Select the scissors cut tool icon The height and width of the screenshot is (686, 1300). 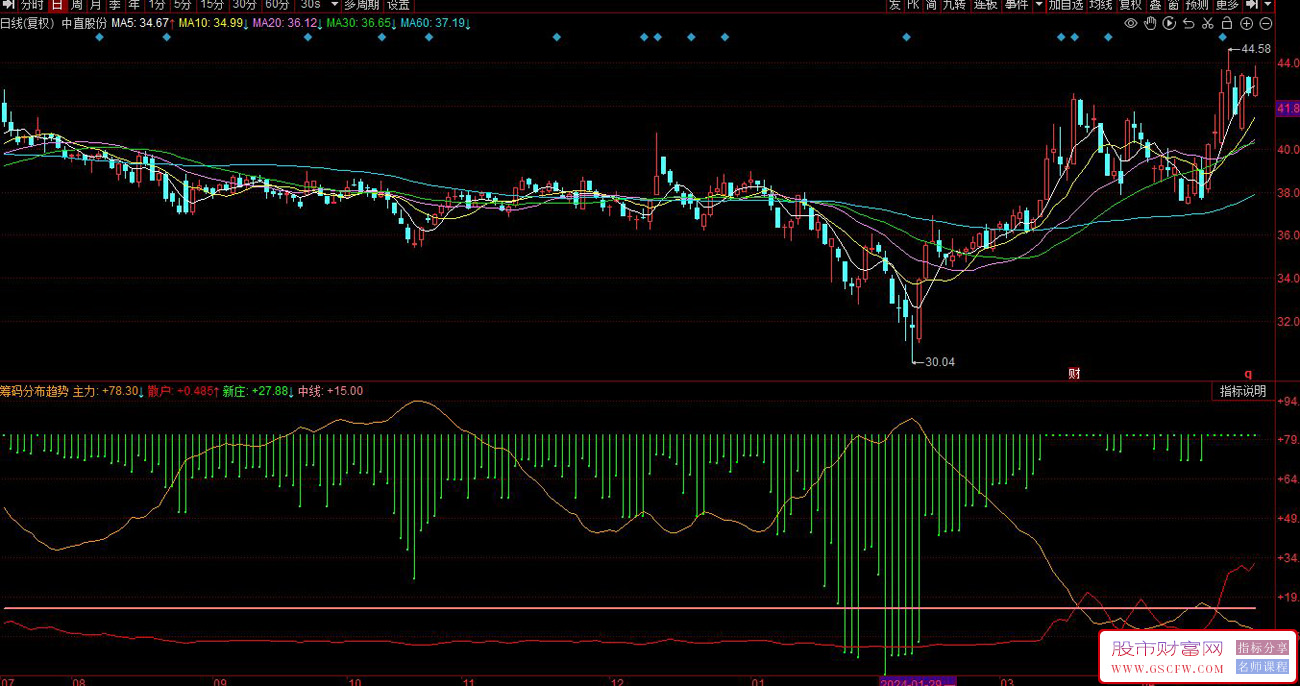point(1207,23)
